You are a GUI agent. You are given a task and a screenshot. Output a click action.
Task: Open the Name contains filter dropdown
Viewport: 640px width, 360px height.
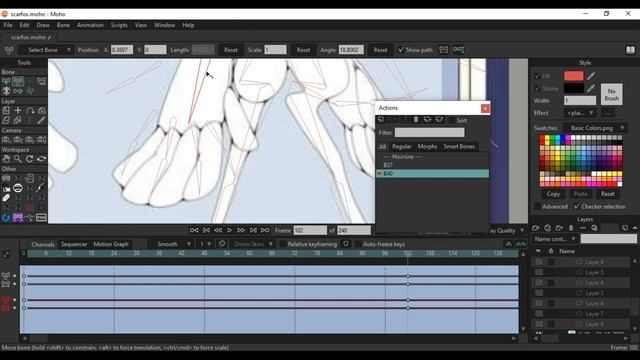pyautogui.click(x=555, y=239)
